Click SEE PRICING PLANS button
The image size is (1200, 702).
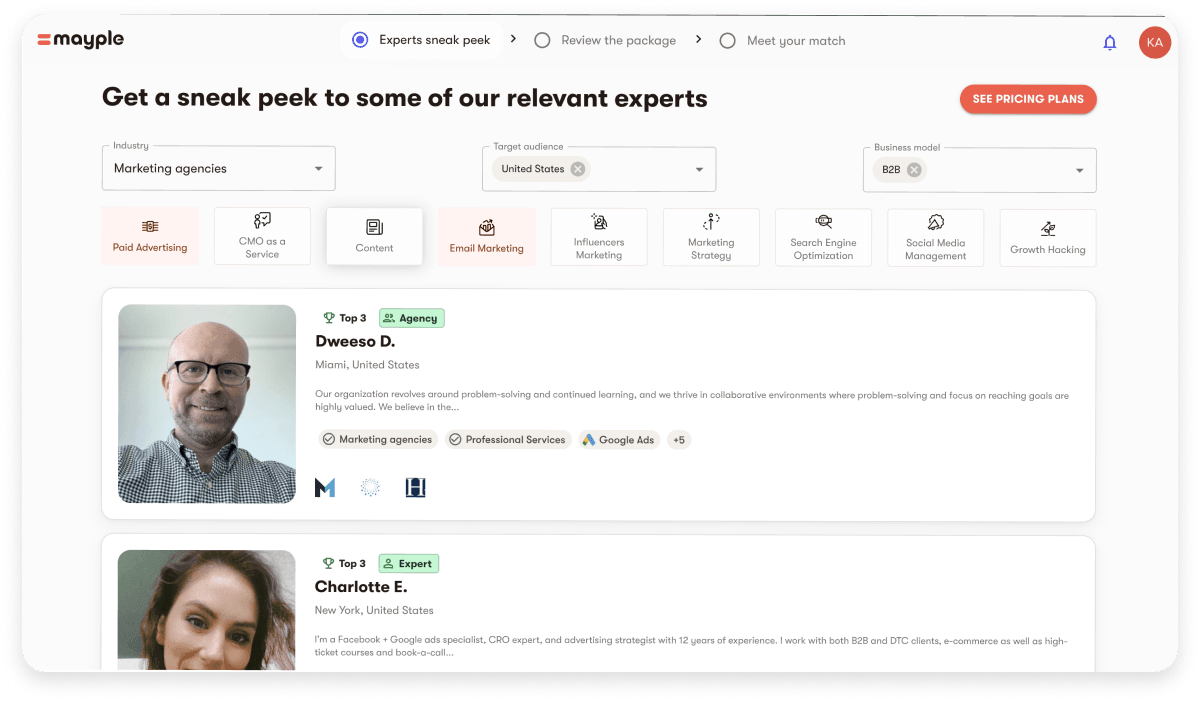pos(1028,99)
